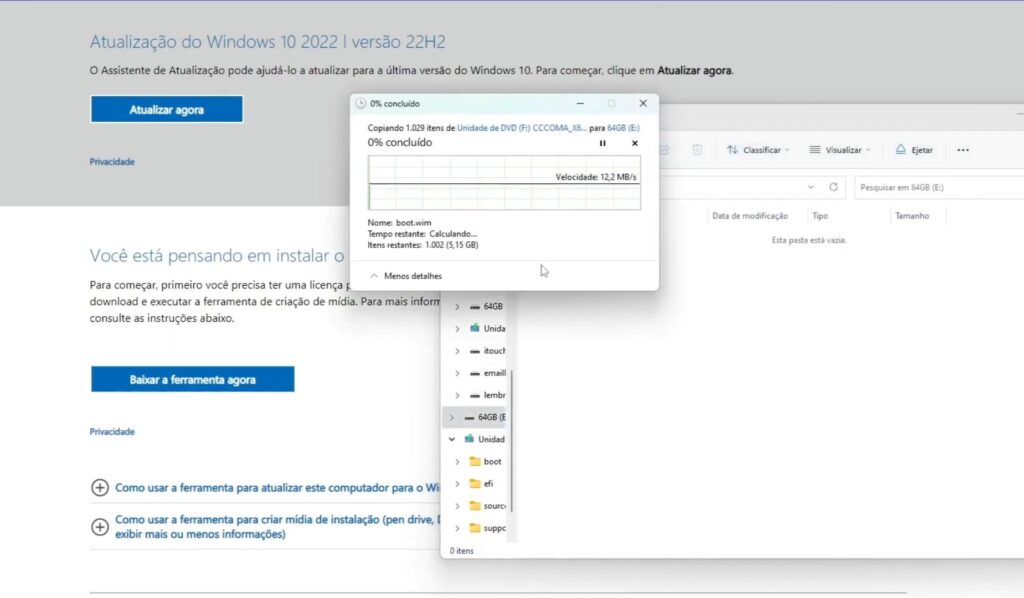The image size is (1024, 598).
Task: Close the 0% concluído copy dialog window
Action: 643,103
